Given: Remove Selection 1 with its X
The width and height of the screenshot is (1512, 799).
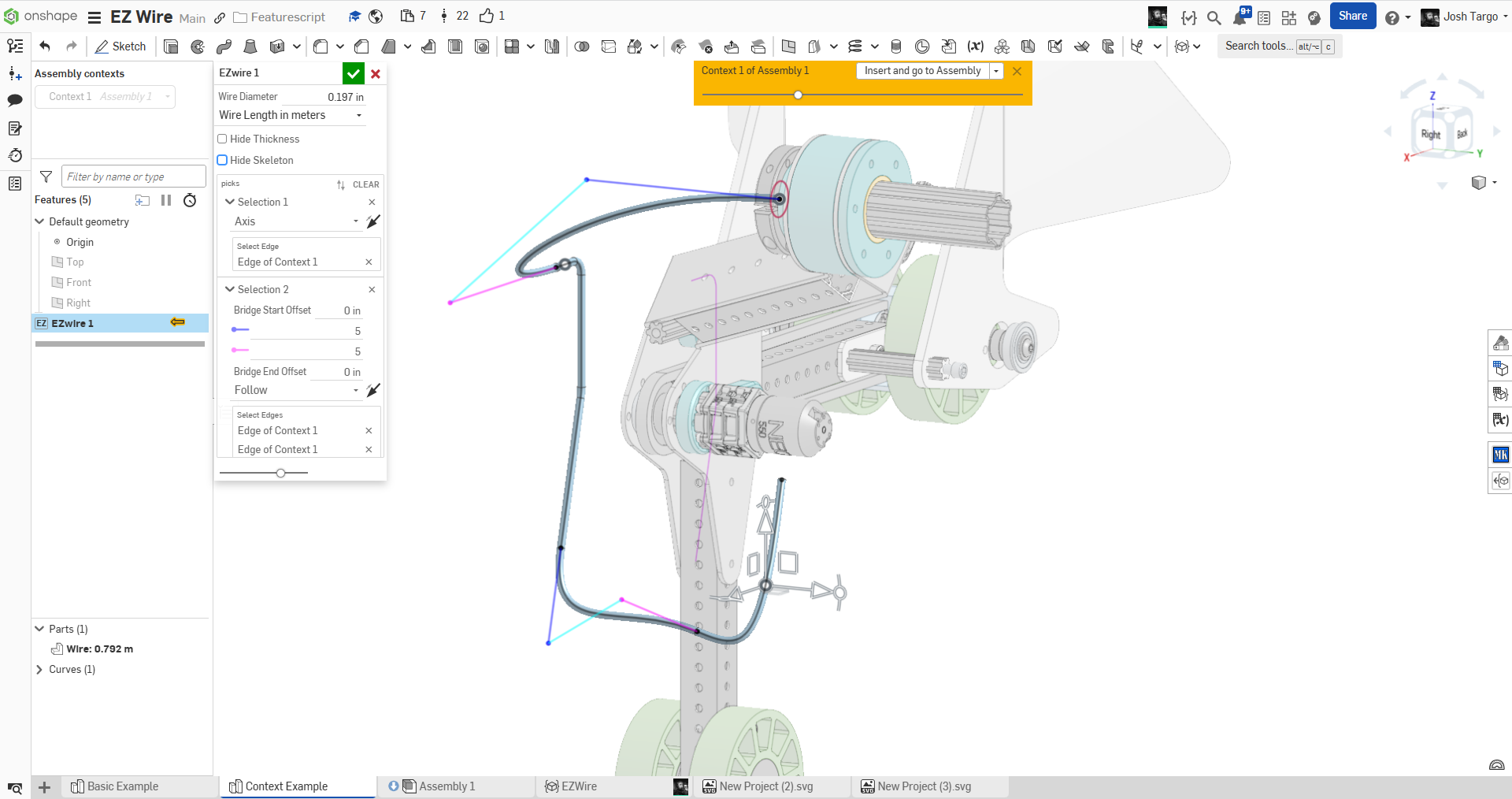Looking at the screenshot, I should click(372, 202).
